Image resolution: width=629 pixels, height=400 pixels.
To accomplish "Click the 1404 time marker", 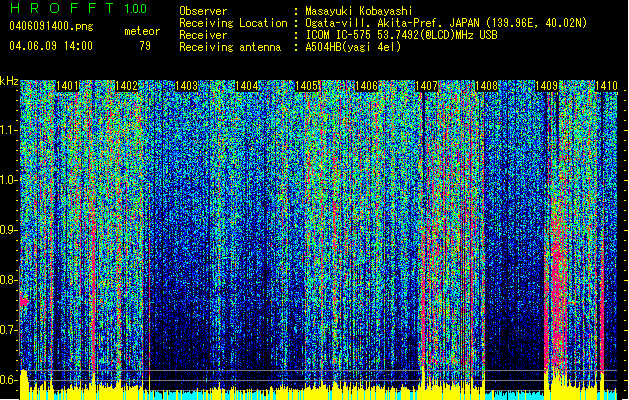I will (x=246, y=86).
